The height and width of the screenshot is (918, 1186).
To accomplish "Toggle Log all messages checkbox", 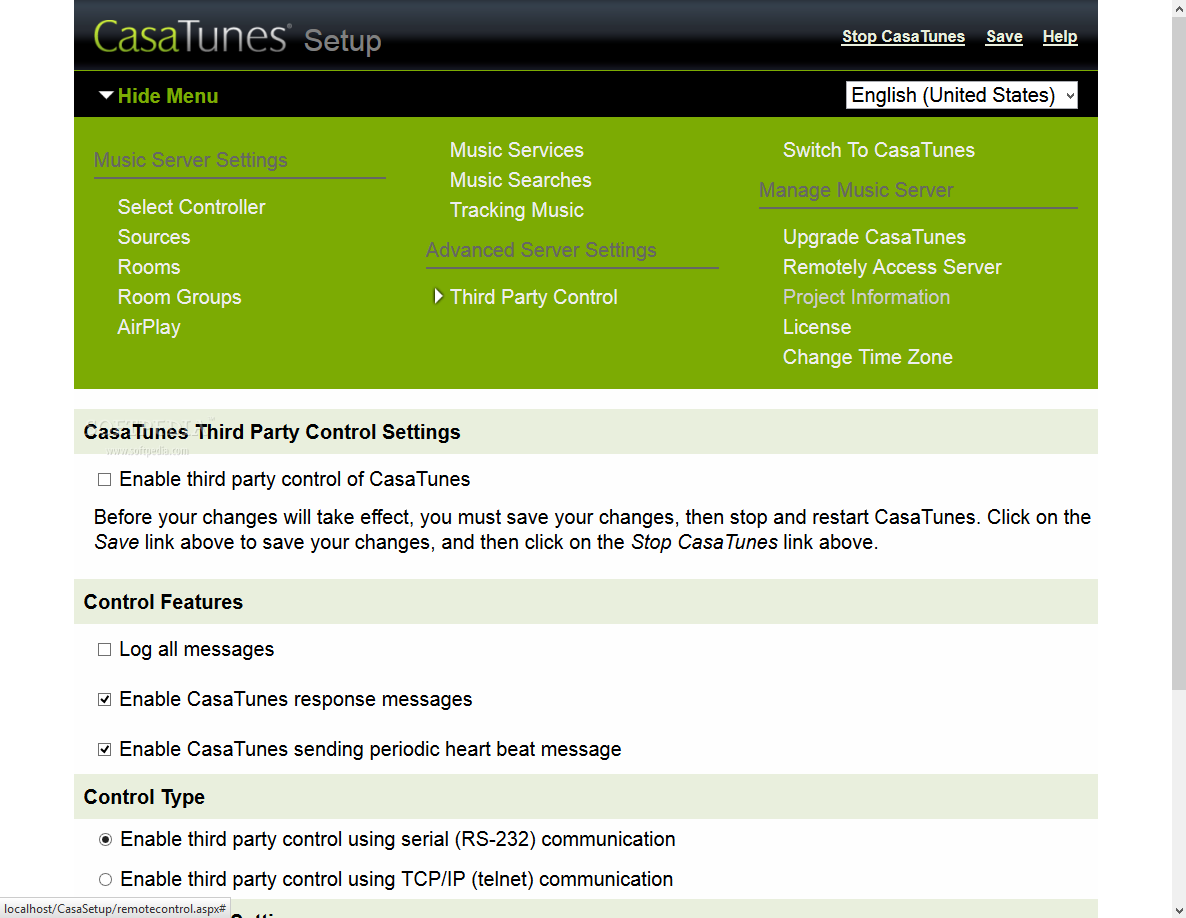I will (x=104, y=650).
